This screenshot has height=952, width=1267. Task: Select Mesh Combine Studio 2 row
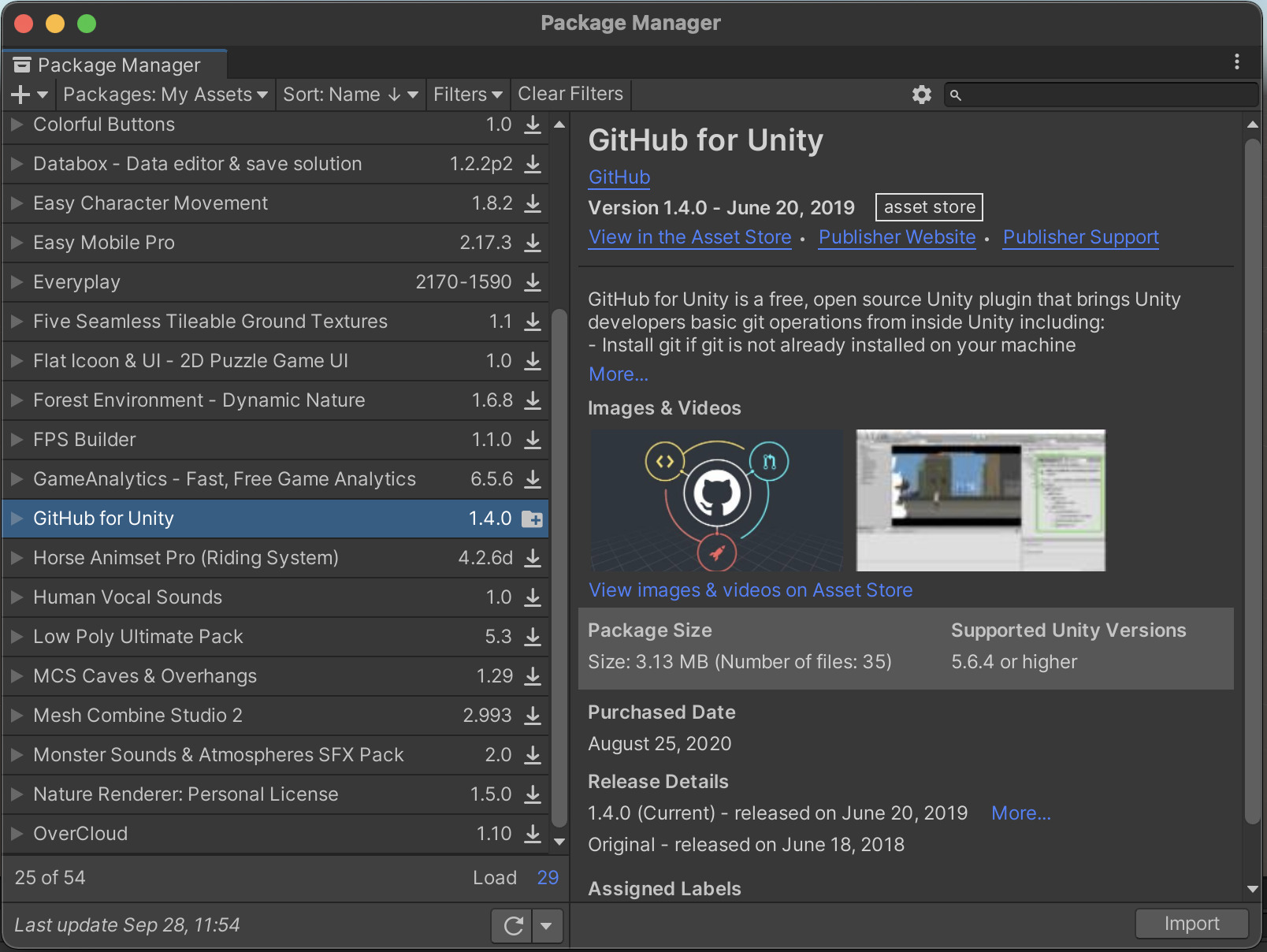275,716
